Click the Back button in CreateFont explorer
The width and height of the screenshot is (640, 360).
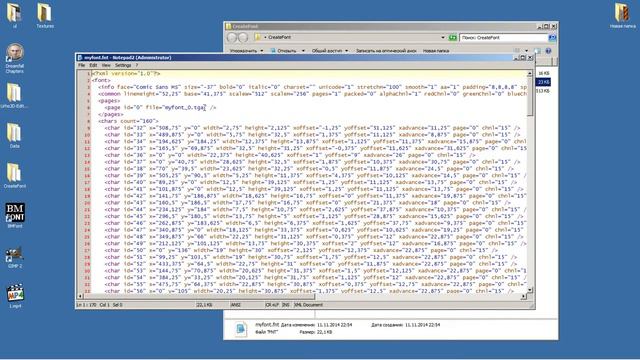(x=232, y=38)
